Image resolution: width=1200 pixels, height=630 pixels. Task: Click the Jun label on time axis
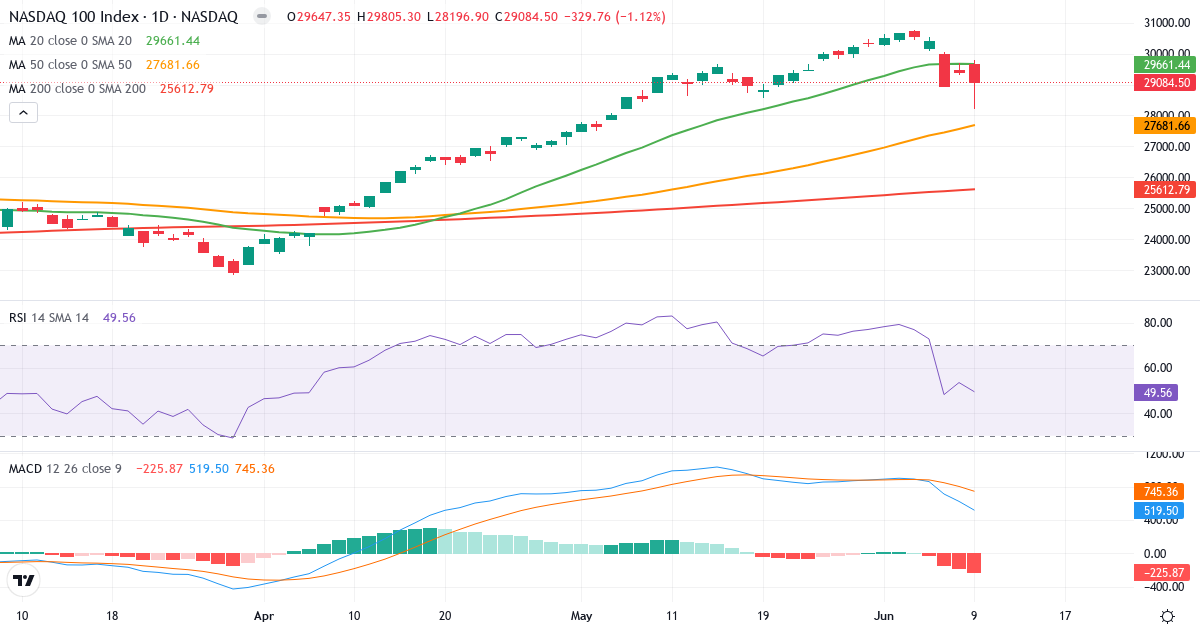click(883, 616)
